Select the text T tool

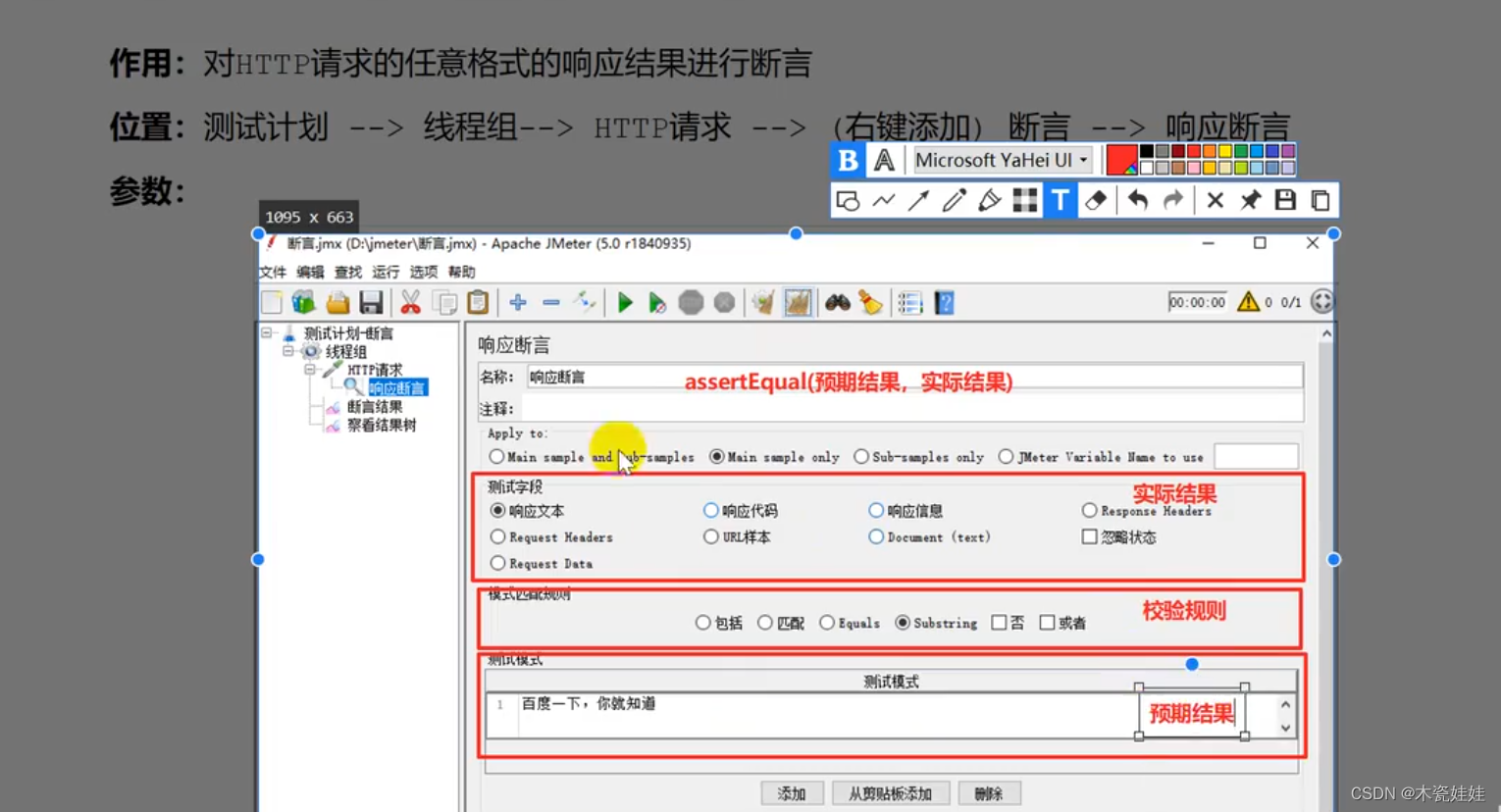pyautogui.click(x=1061, y=201)
